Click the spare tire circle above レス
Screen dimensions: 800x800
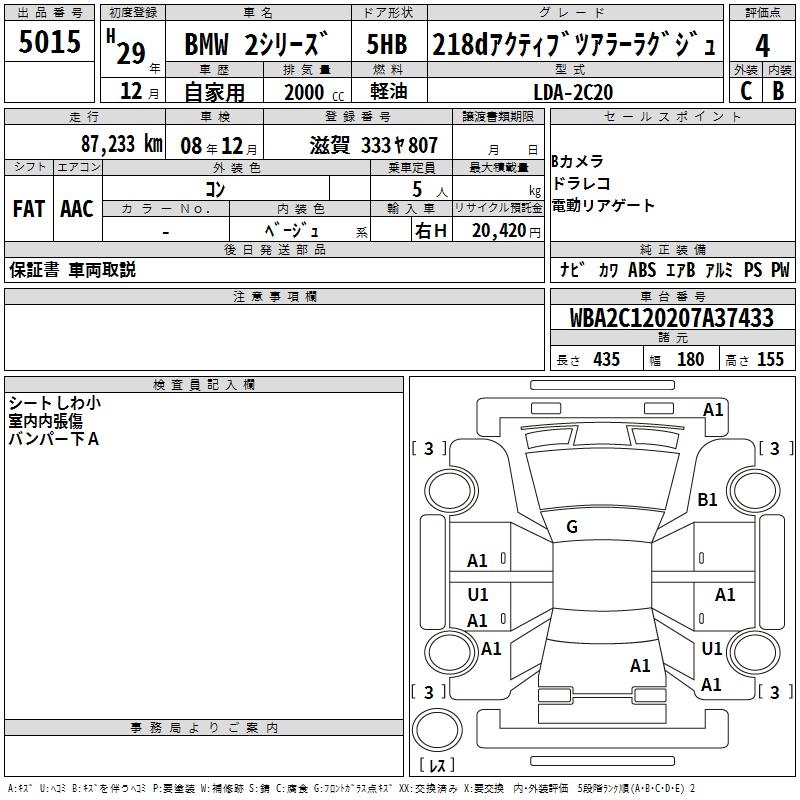tap(437, 730)
